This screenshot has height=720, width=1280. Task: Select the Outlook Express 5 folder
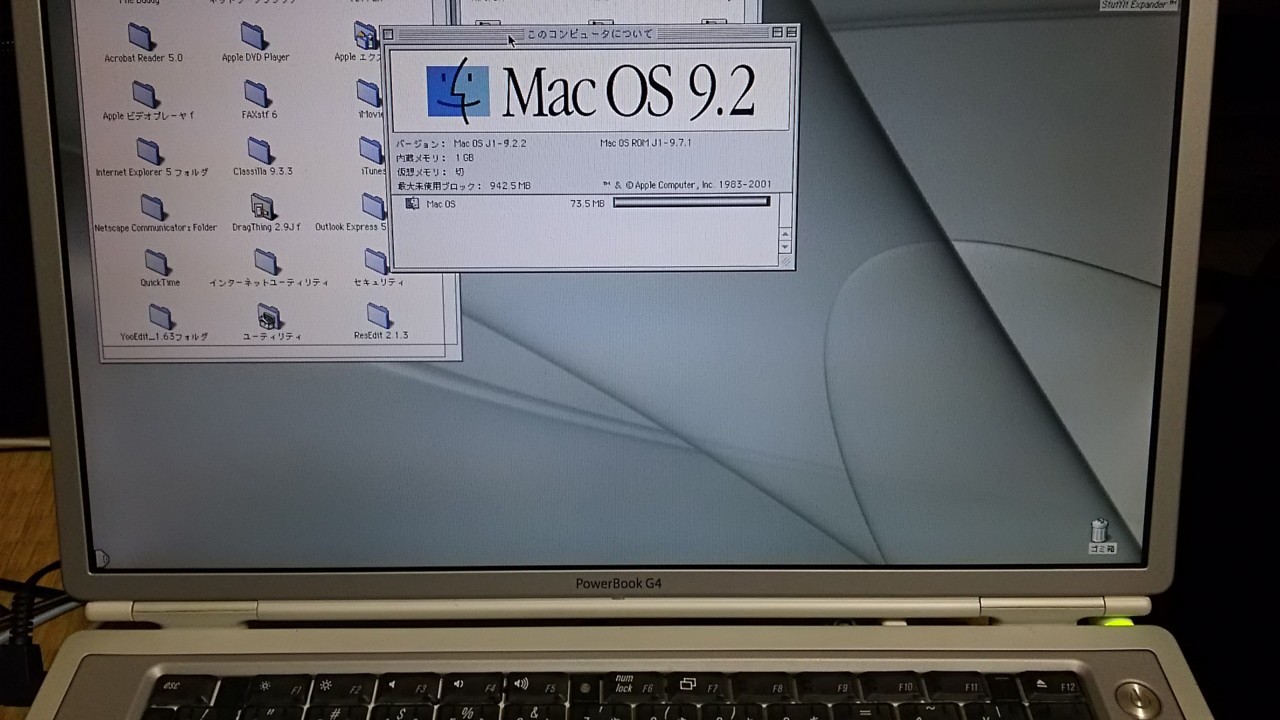coord(374,207)
